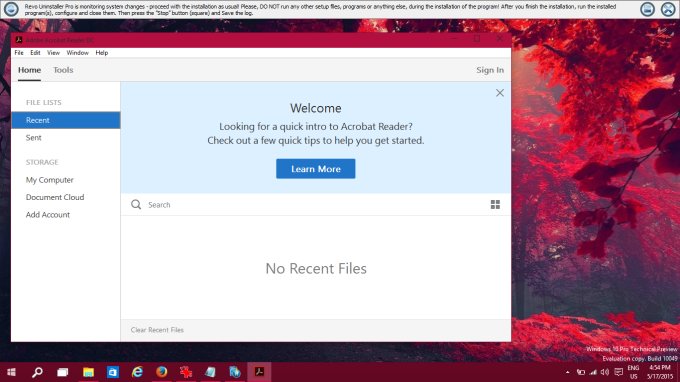Viewport: 680px width, 382px height.
Task: Dismiss the Welcome banner with the X
Action: (500, 93)
